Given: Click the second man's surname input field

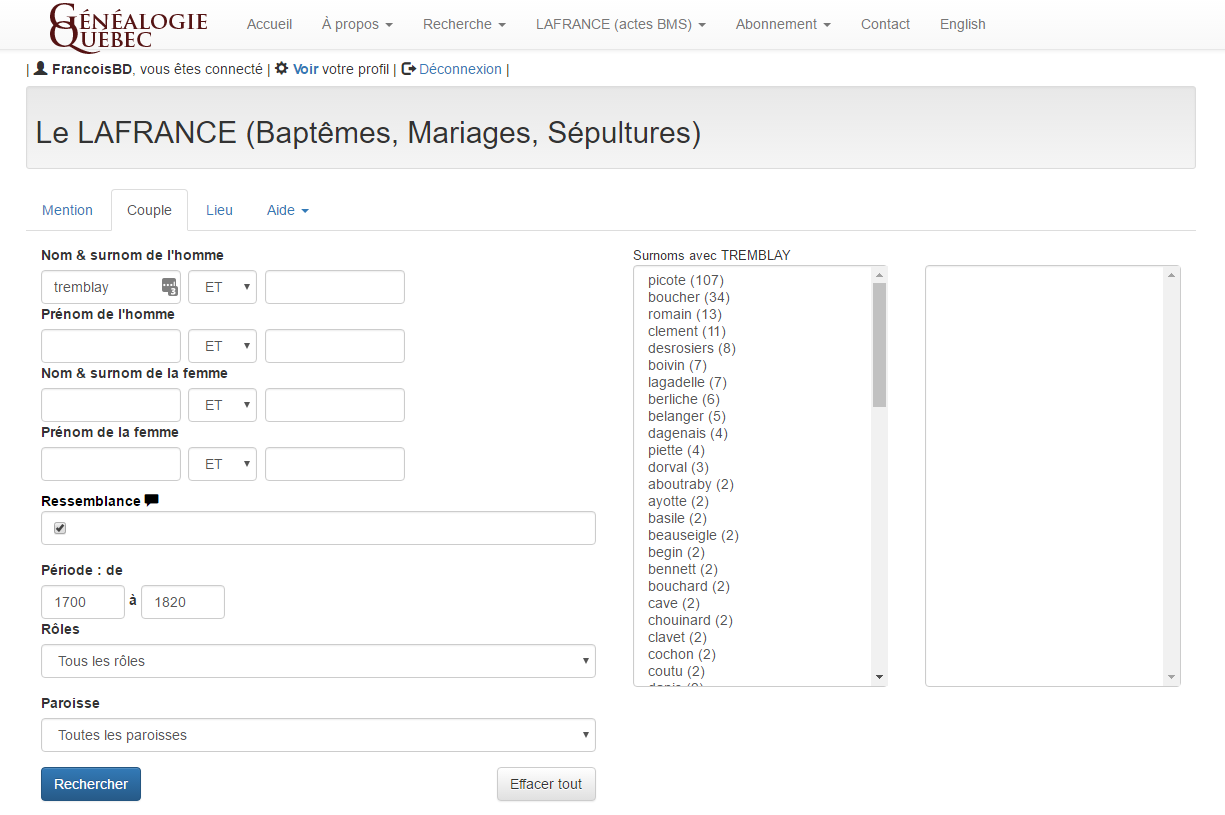Looking at the screenshot, I should click(x=335, y=287).
